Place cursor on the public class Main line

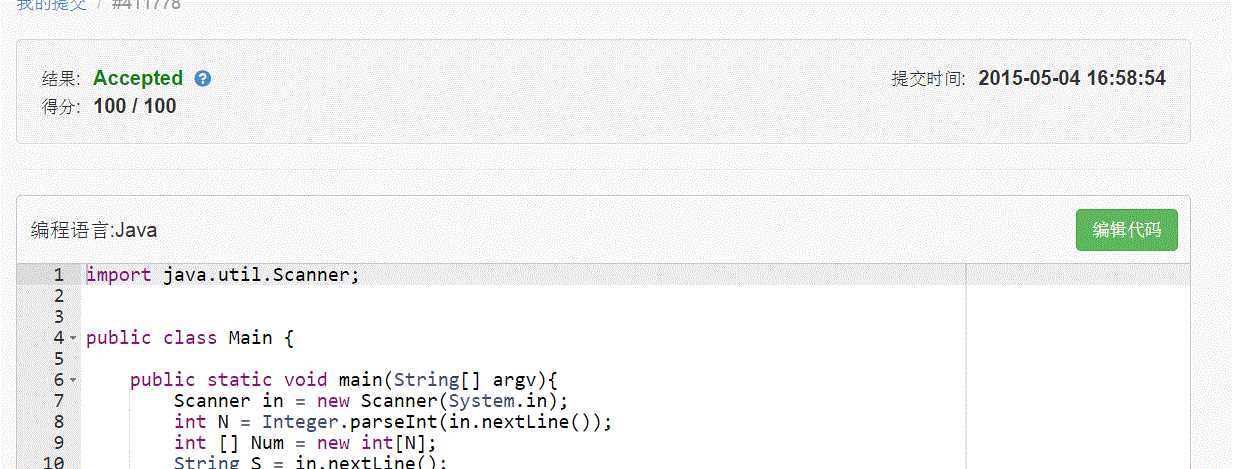190,338
